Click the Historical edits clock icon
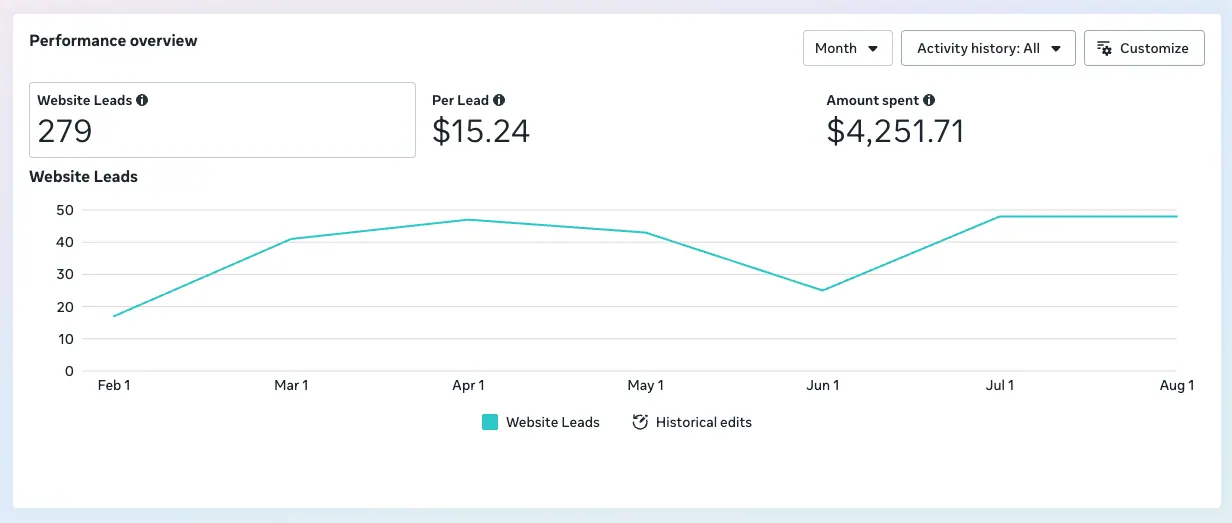This screenshot has width=1232, height=523. point(640,422)
